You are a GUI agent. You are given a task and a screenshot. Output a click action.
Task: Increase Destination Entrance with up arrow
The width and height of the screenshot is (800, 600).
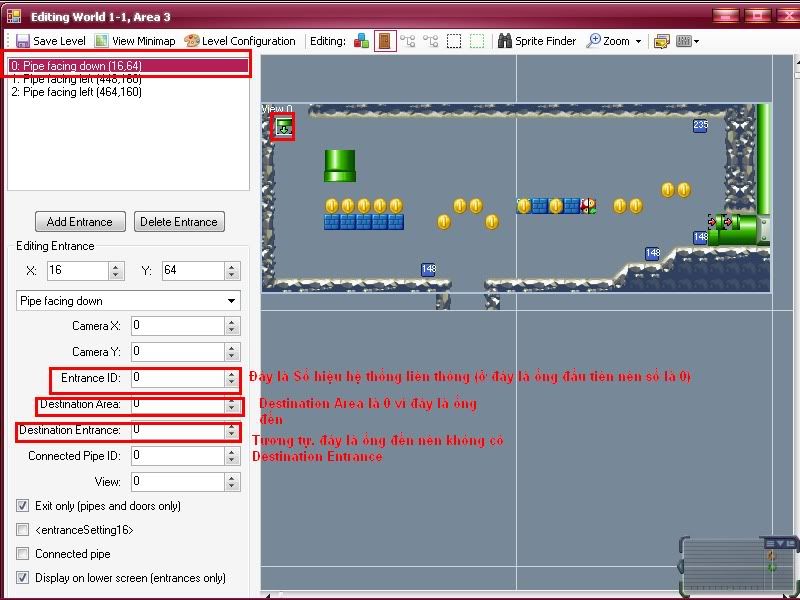point(232,426)
